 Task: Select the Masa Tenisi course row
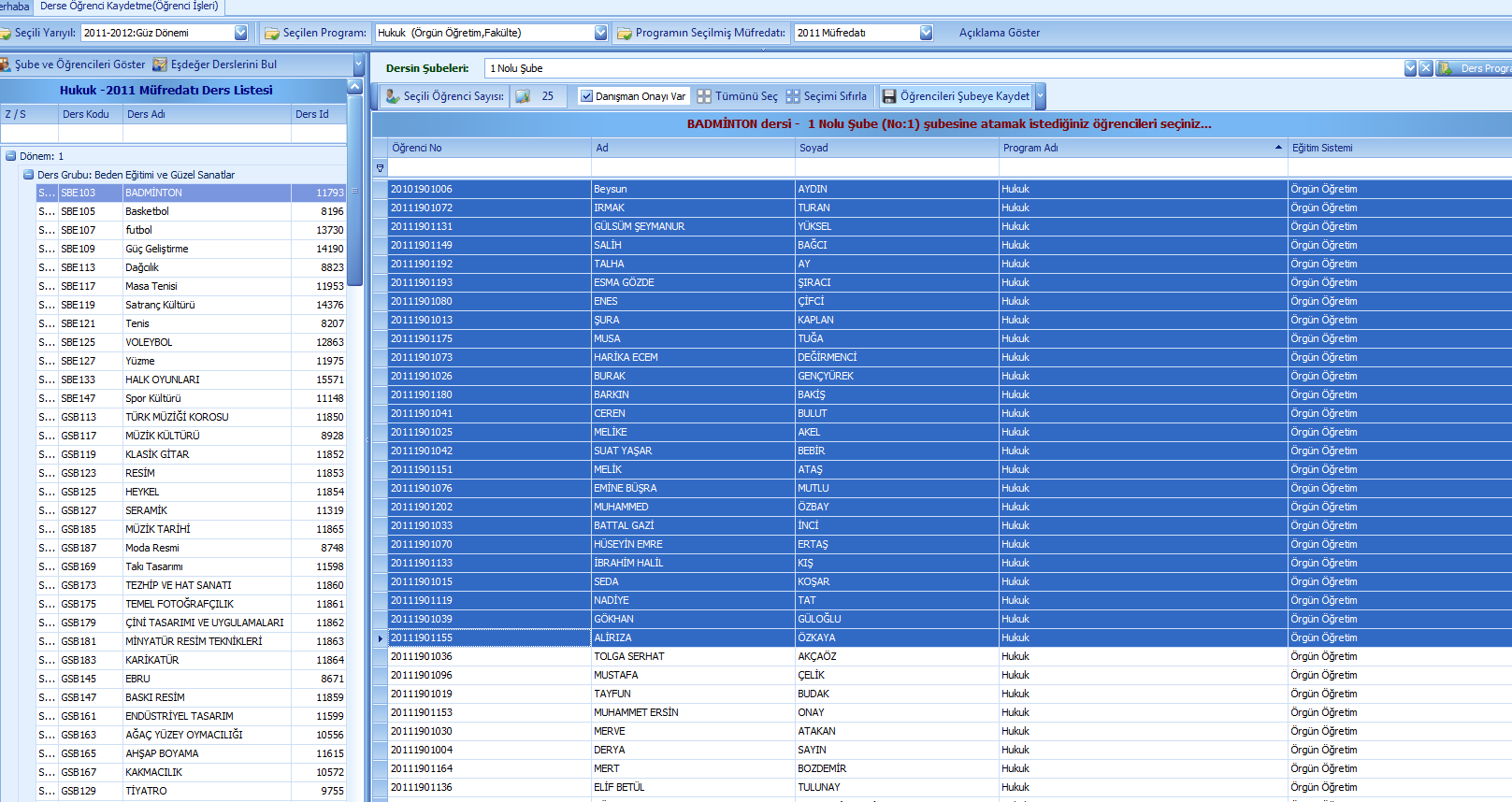pos(192,286)
